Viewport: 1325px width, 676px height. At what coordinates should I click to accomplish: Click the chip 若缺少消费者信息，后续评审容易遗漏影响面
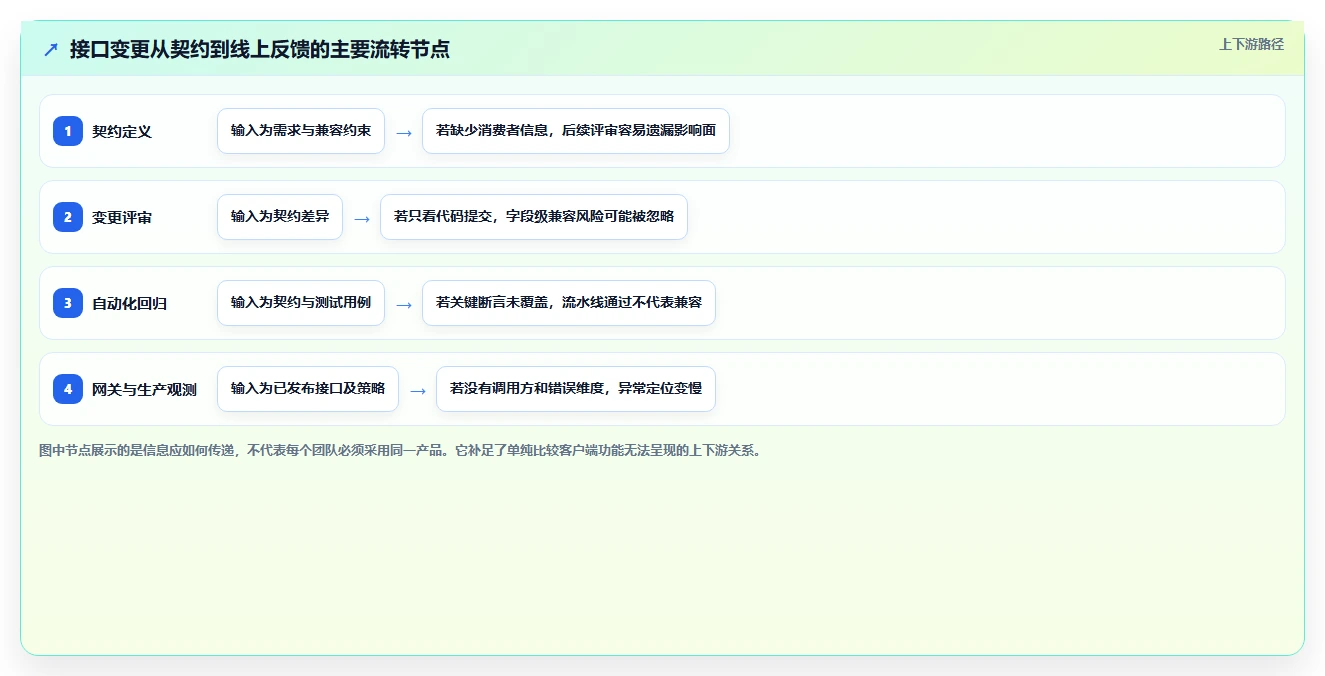pos(576,131)
